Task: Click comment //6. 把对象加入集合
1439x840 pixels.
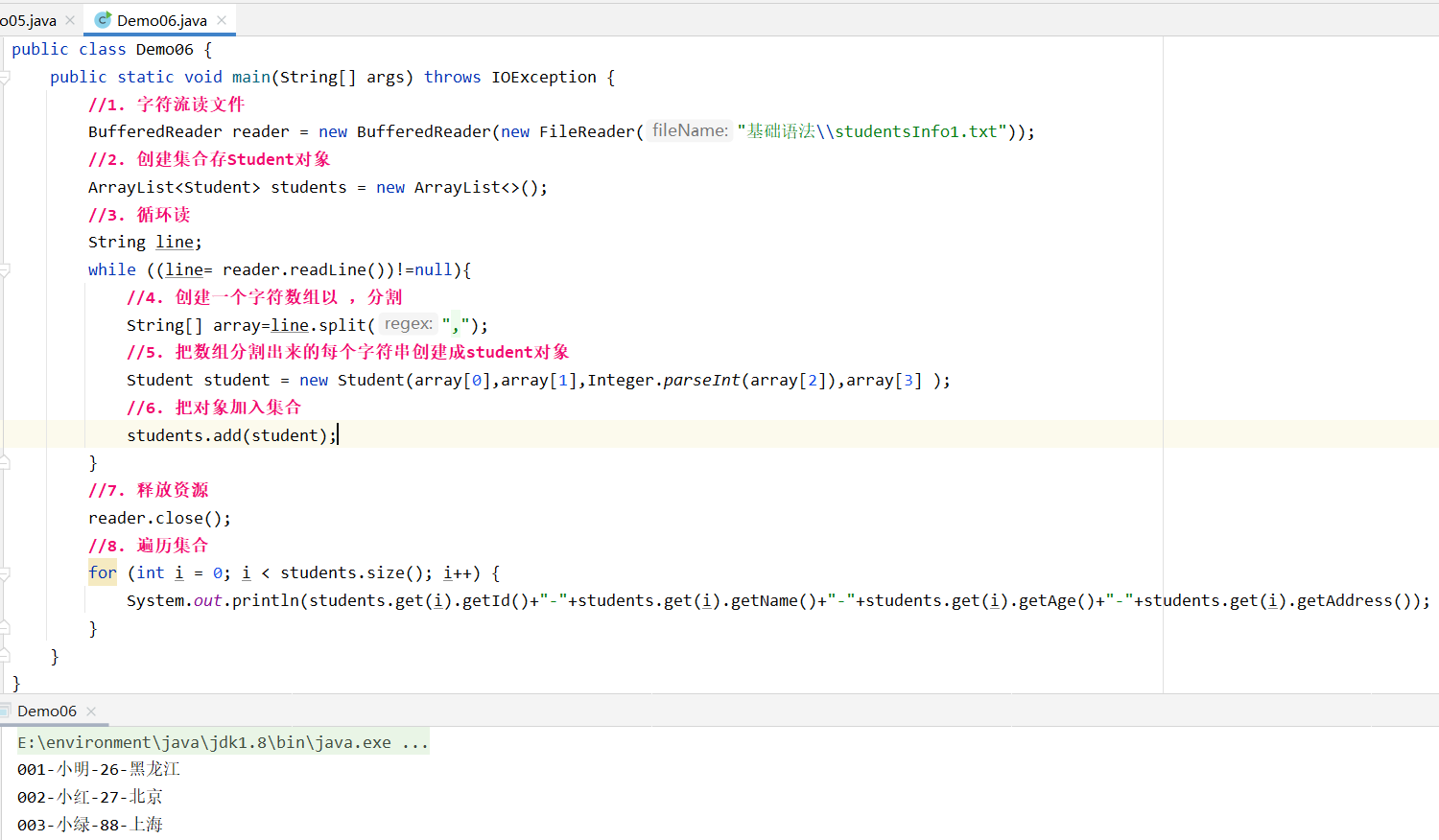Action: click(x=214, y=408)
